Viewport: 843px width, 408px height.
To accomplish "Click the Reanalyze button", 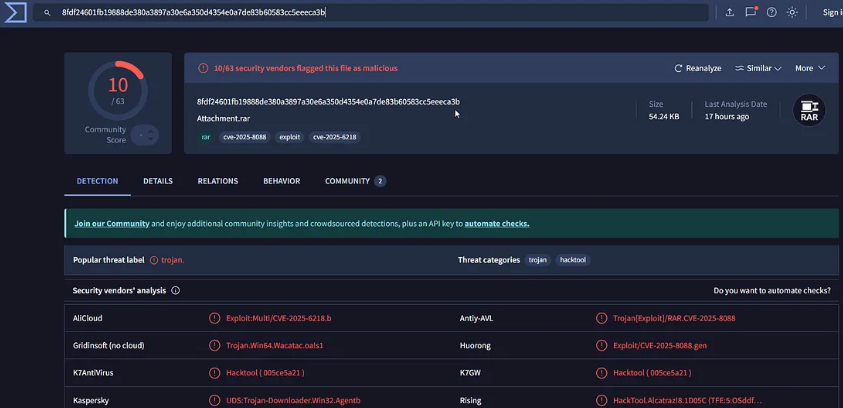I will pyautogui.click(x=698, y=68).
